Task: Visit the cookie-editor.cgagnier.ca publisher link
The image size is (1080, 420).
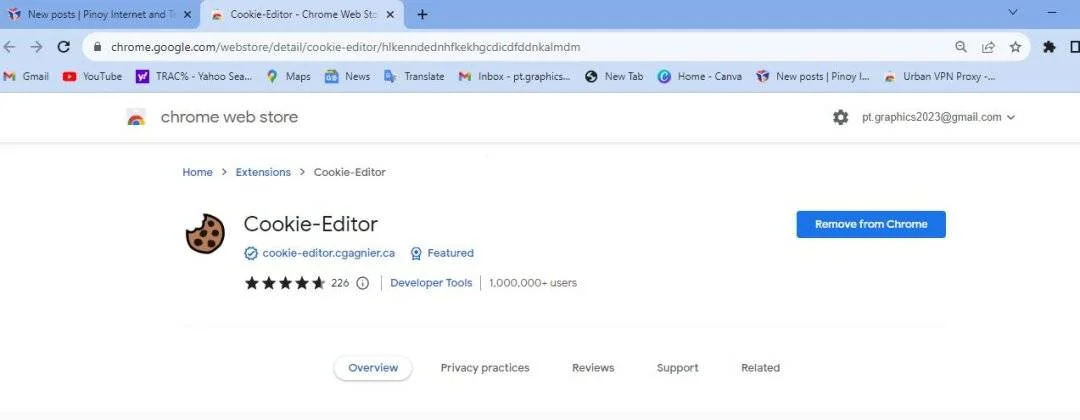Action: click(329, 253)
